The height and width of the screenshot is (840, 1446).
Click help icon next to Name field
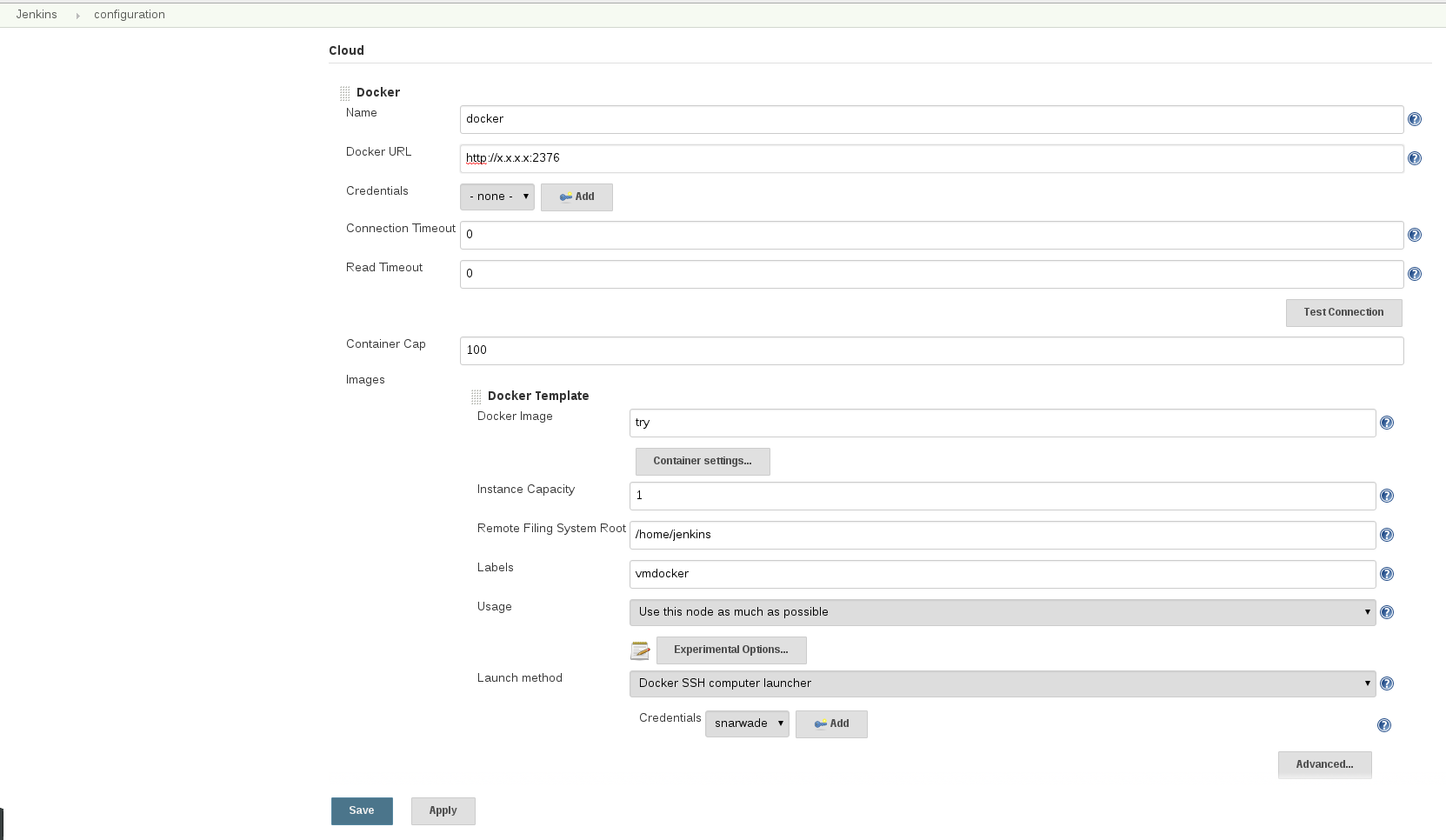(x=1415, y=119)
